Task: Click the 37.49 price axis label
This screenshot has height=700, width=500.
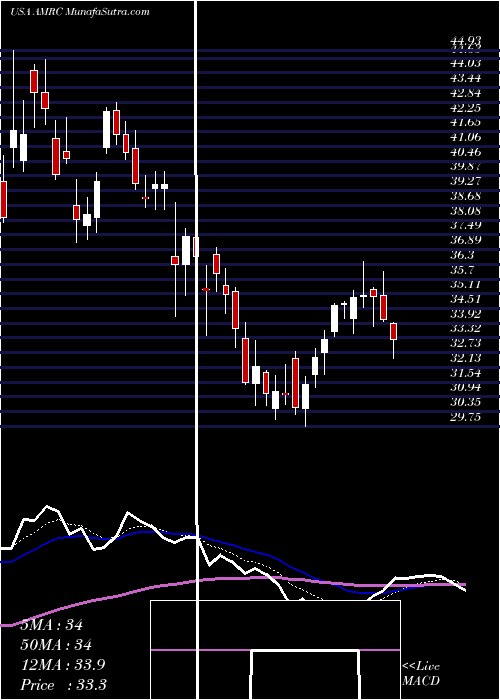Action: pos(465,225)
